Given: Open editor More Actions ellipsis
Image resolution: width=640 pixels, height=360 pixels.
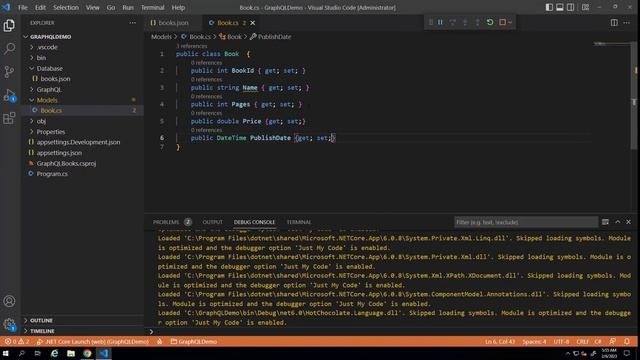Looking at the screenshot, I should pos(627,23).
